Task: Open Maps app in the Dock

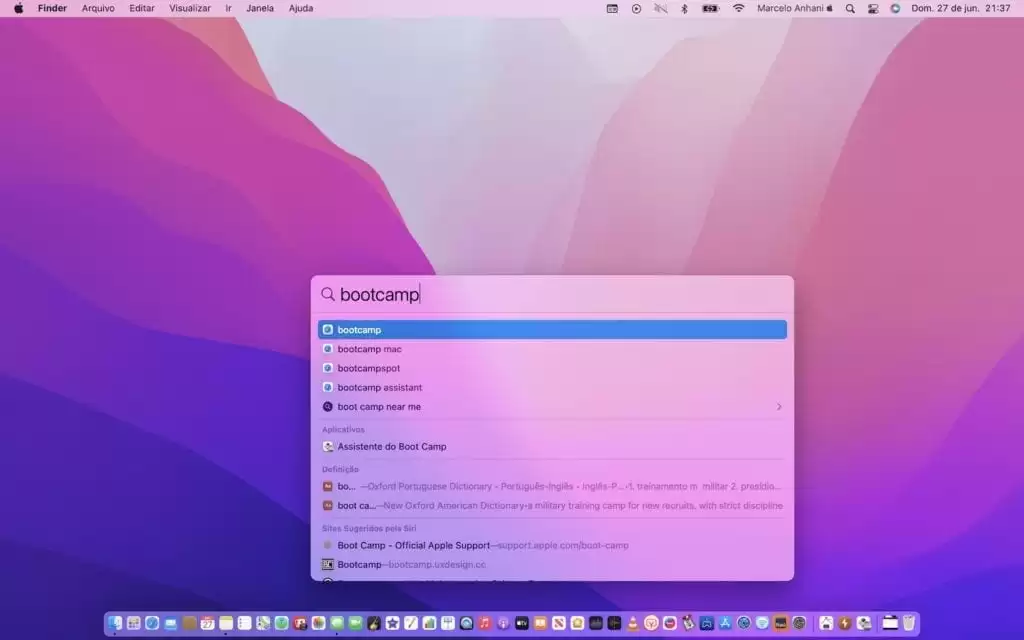Action: (x=263, y=623)
